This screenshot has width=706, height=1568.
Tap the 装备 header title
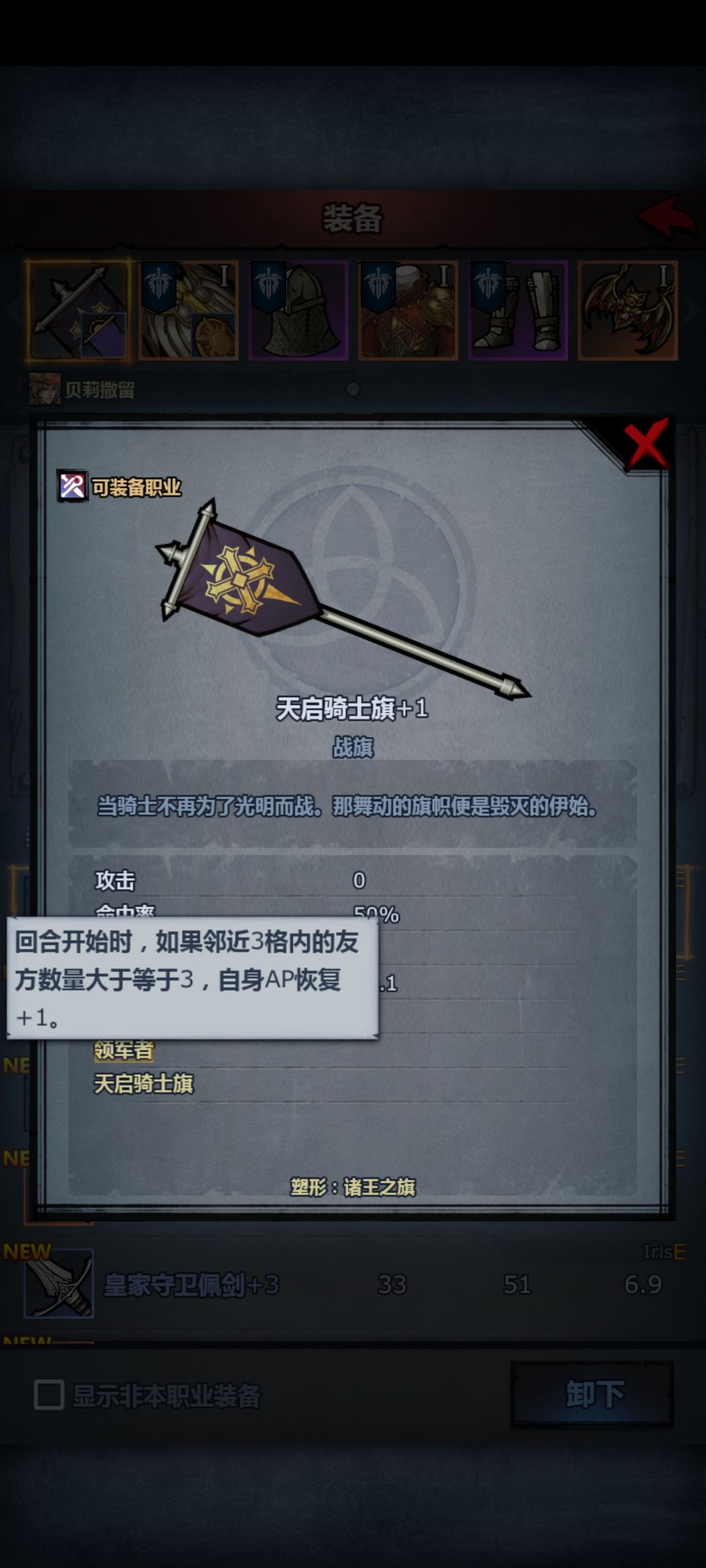pos(352,218)
